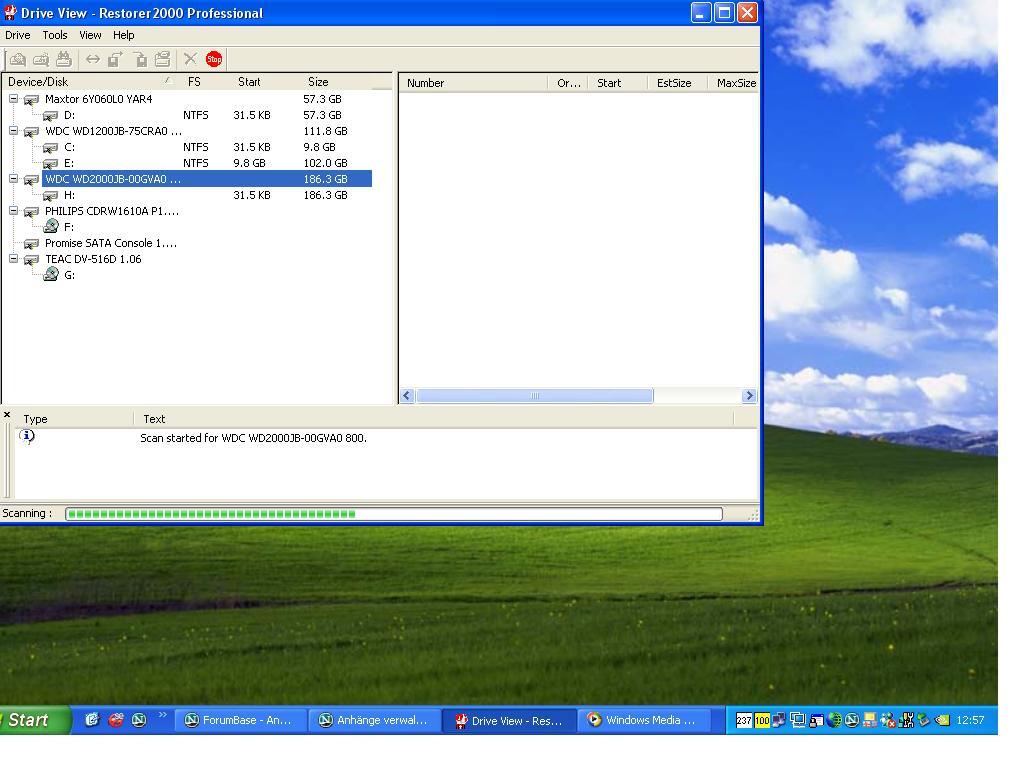The height and width of the screenshot is (768, 1024).
Task: Open the Help menu
Action: tap(123, 35)
